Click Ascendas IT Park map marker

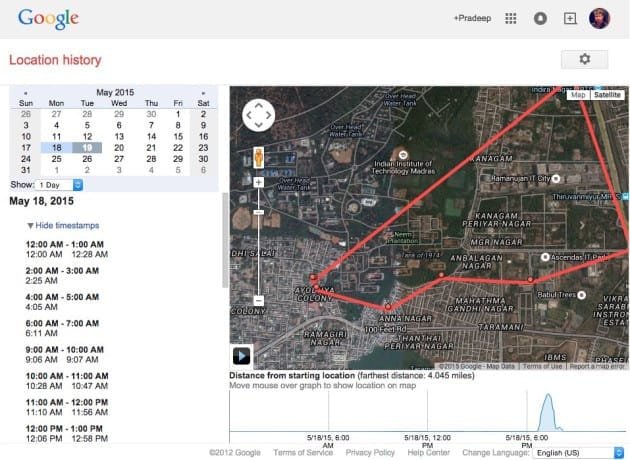point(545,257)
